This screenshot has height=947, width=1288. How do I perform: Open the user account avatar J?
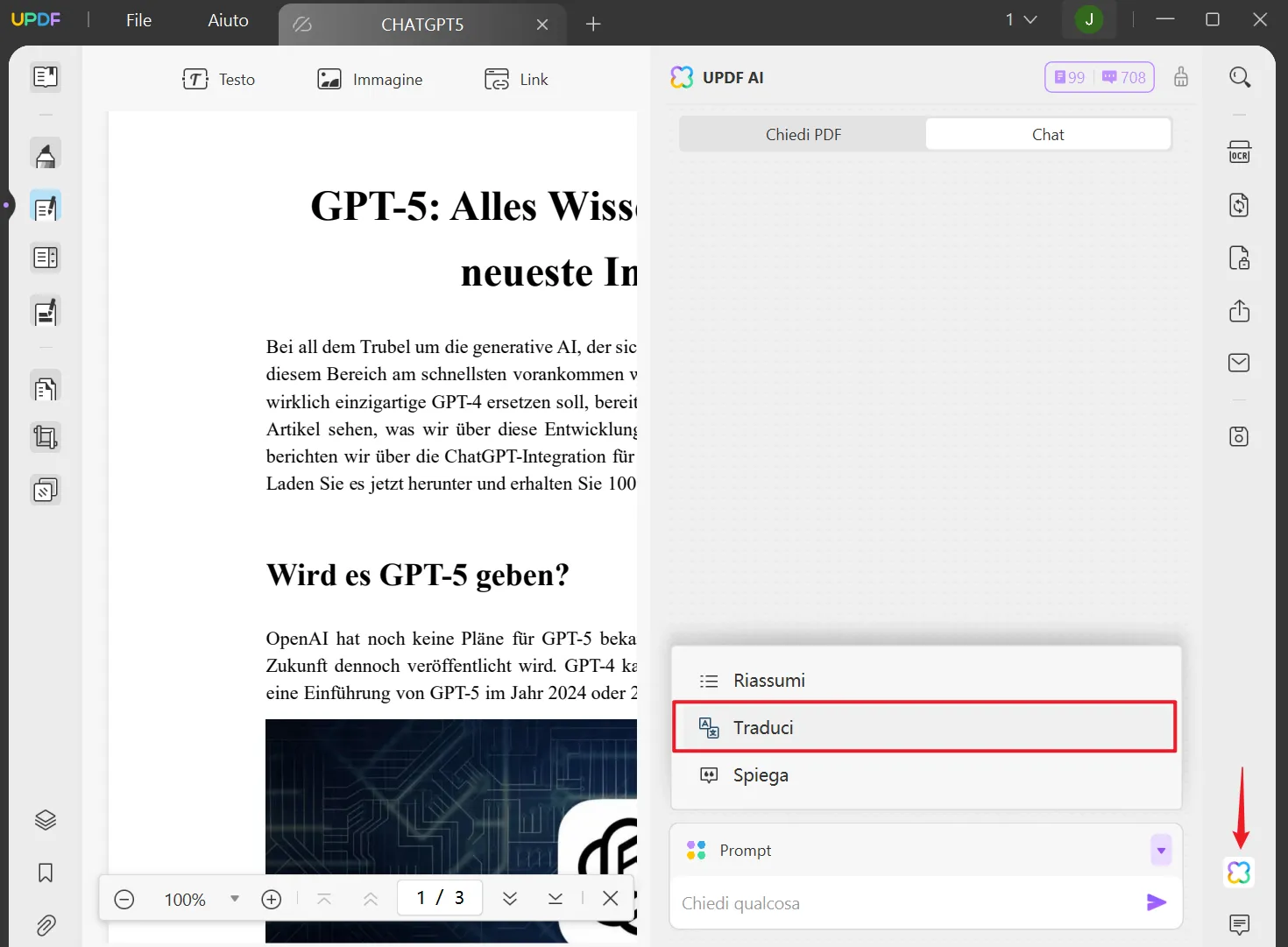(x=1089, y=19)
